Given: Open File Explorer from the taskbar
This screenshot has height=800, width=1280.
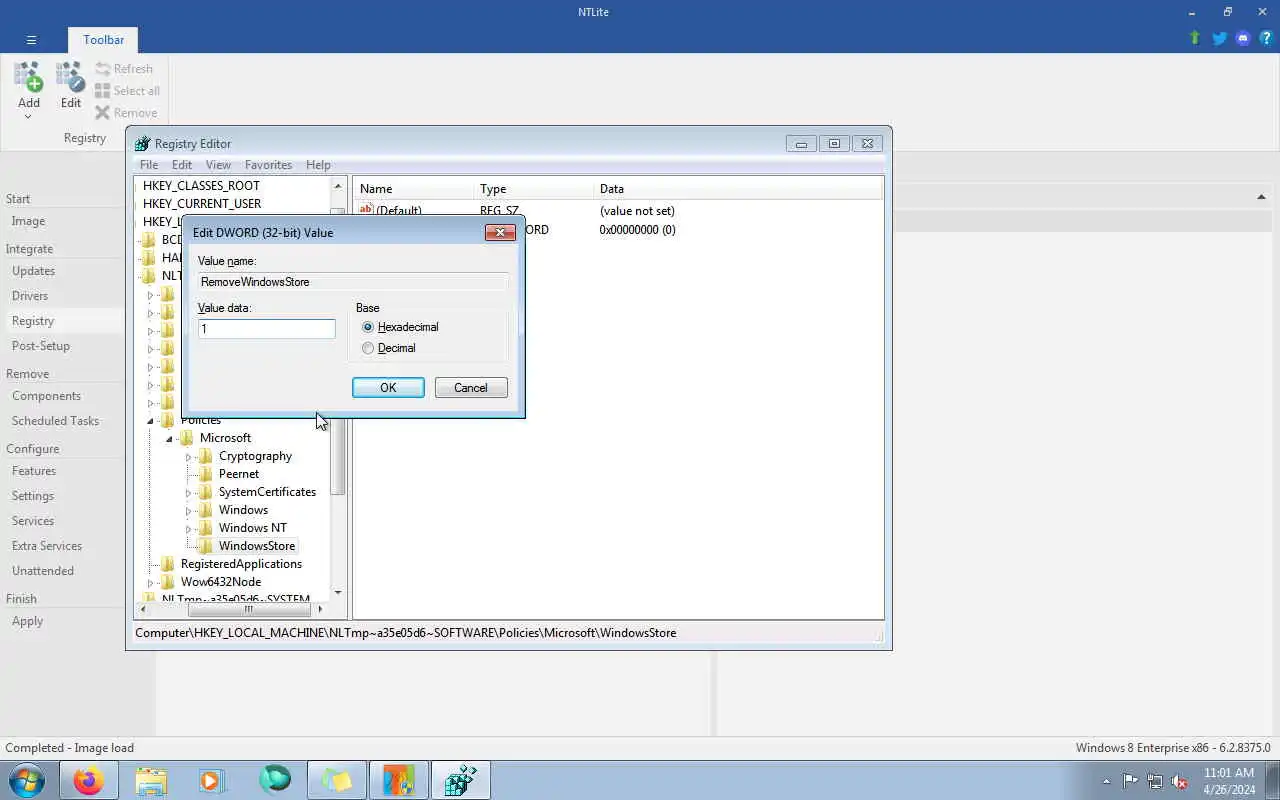Looking at the screenshot, I should click(151, 780).
